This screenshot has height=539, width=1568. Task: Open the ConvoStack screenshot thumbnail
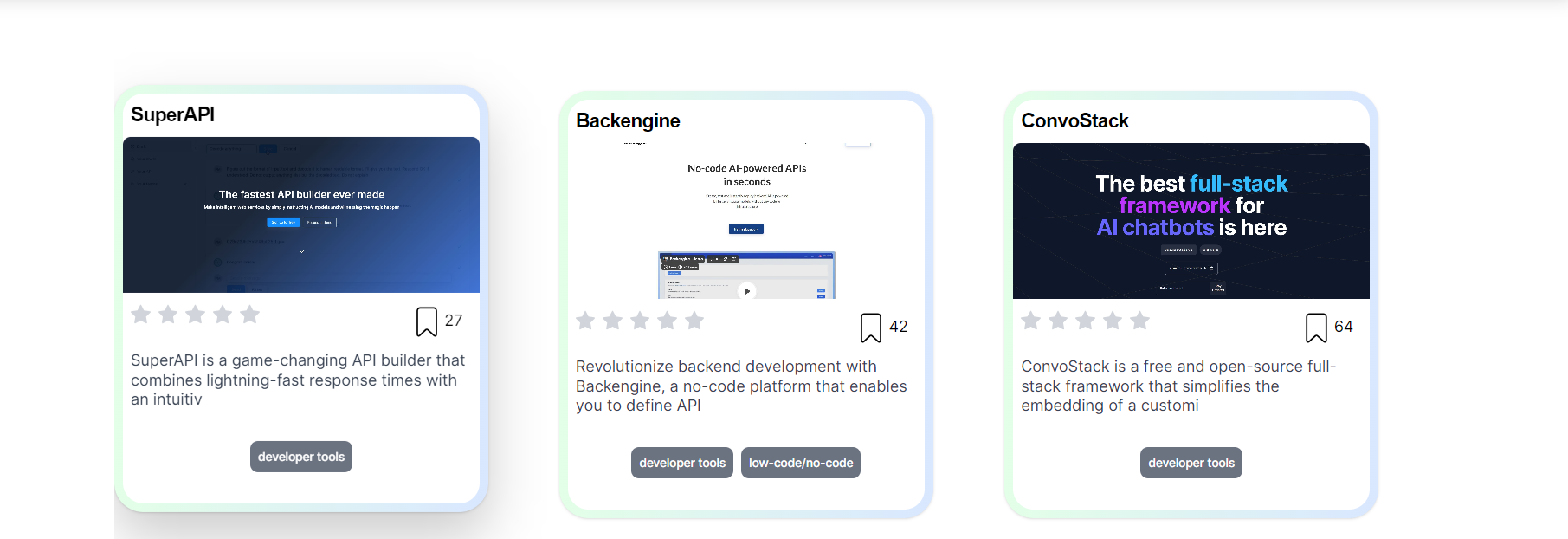pyautogui.click(x=1191, y=221)
